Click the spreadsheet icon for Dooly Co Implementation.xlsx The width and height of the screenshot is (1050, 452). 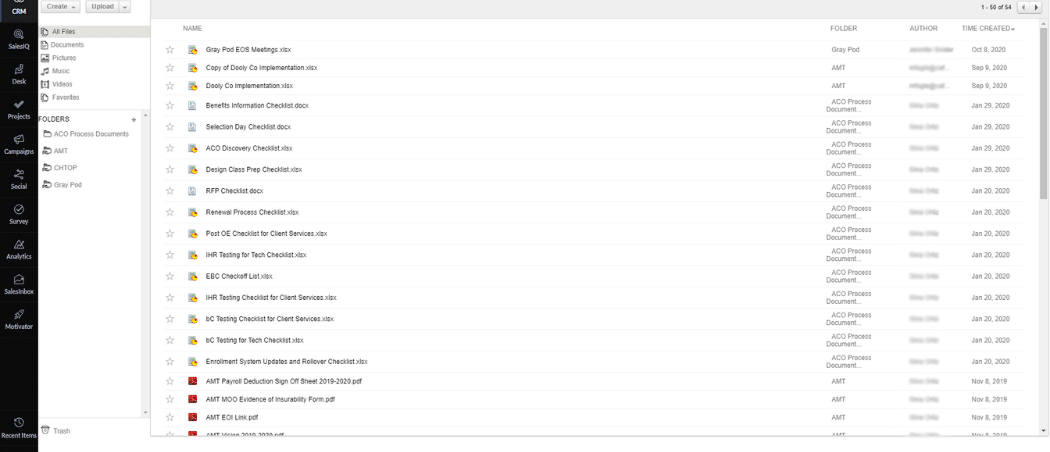[193, 86]
